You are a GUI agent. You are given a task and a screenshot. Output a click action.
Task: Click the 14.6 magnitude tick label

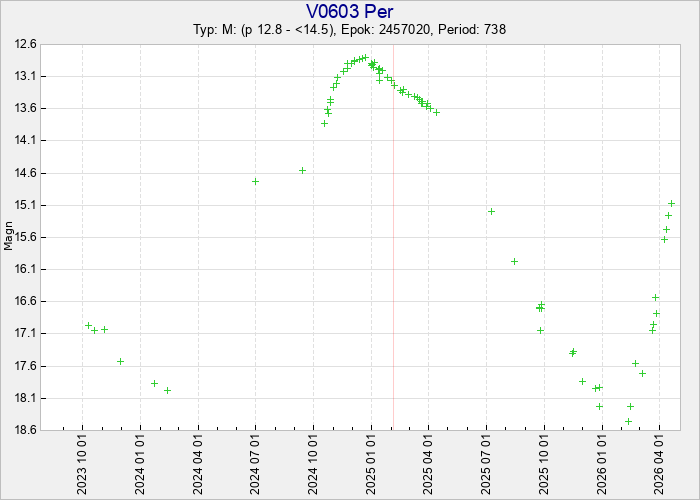[x=24, y=173]
